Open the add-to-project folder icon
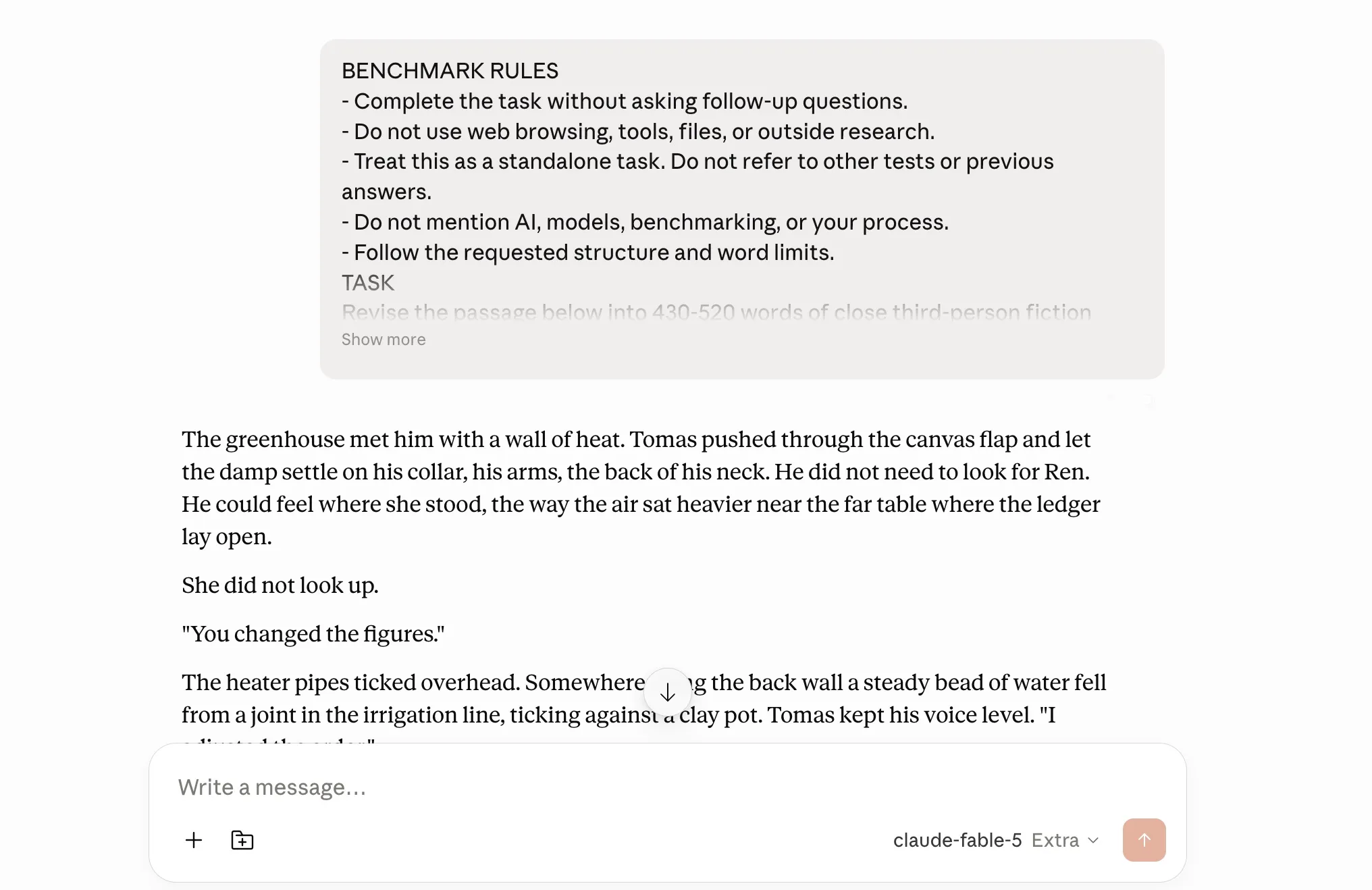 [242, 840]
